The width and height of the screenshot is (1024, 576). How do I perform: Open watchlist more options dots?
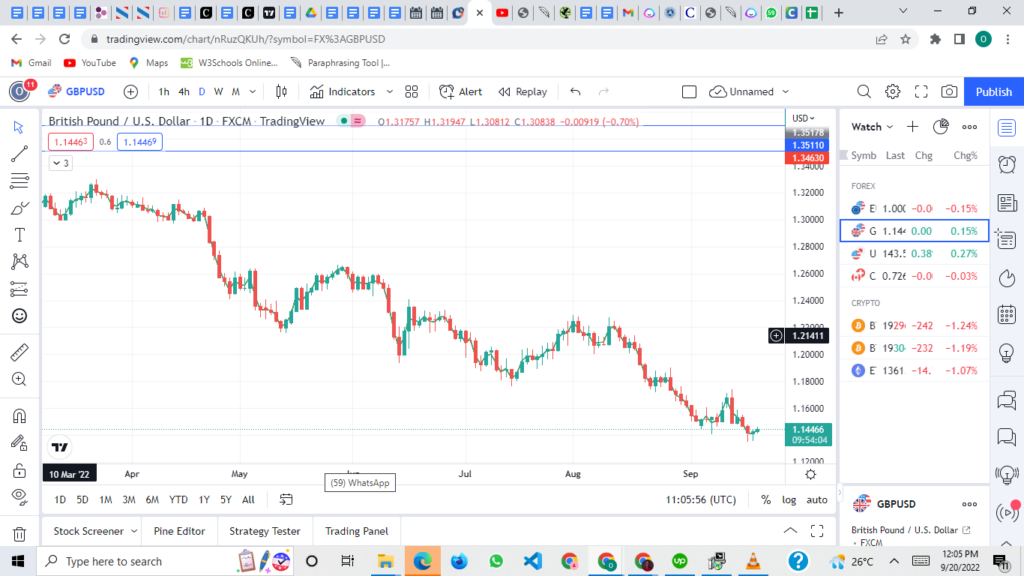pos(969,127)
